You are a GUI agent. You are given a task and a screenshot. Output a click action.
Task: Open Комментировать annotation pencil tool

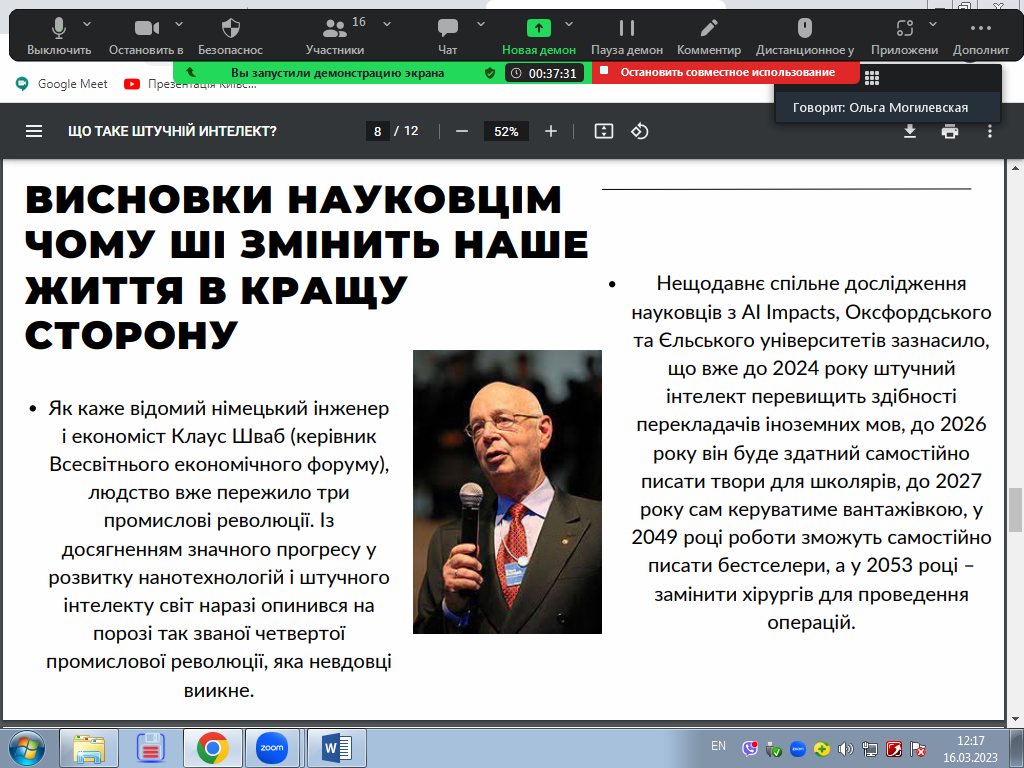point(709,36)
